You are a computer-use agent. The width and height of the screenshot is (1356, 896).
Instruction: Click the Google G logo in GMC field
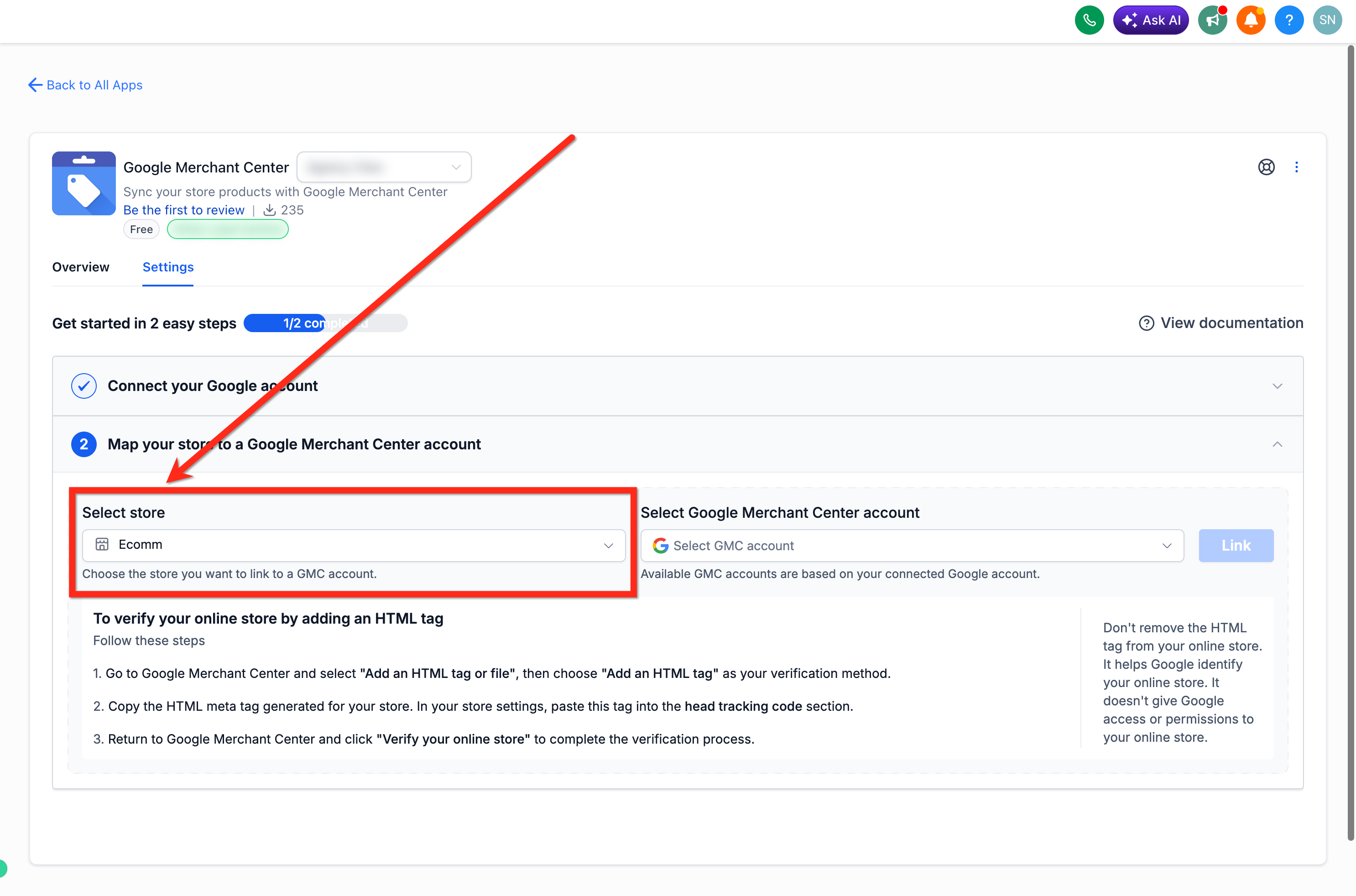click(660, 546)
